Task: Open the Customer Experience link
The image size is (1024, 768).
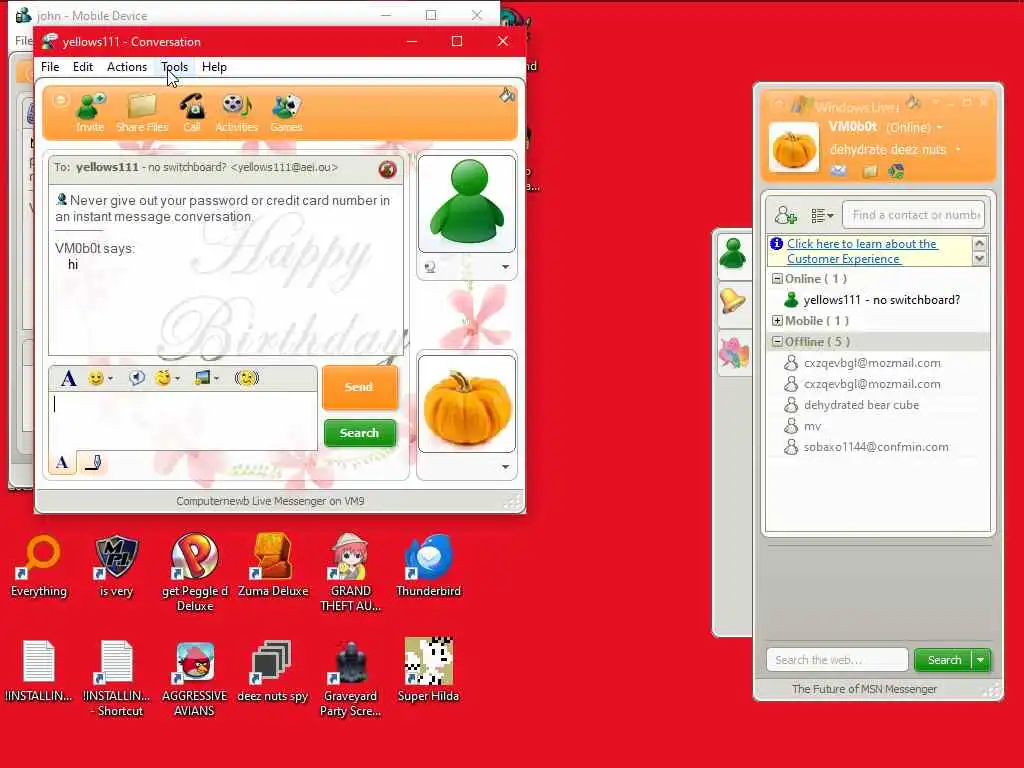Action: click(x=861, y=251)
